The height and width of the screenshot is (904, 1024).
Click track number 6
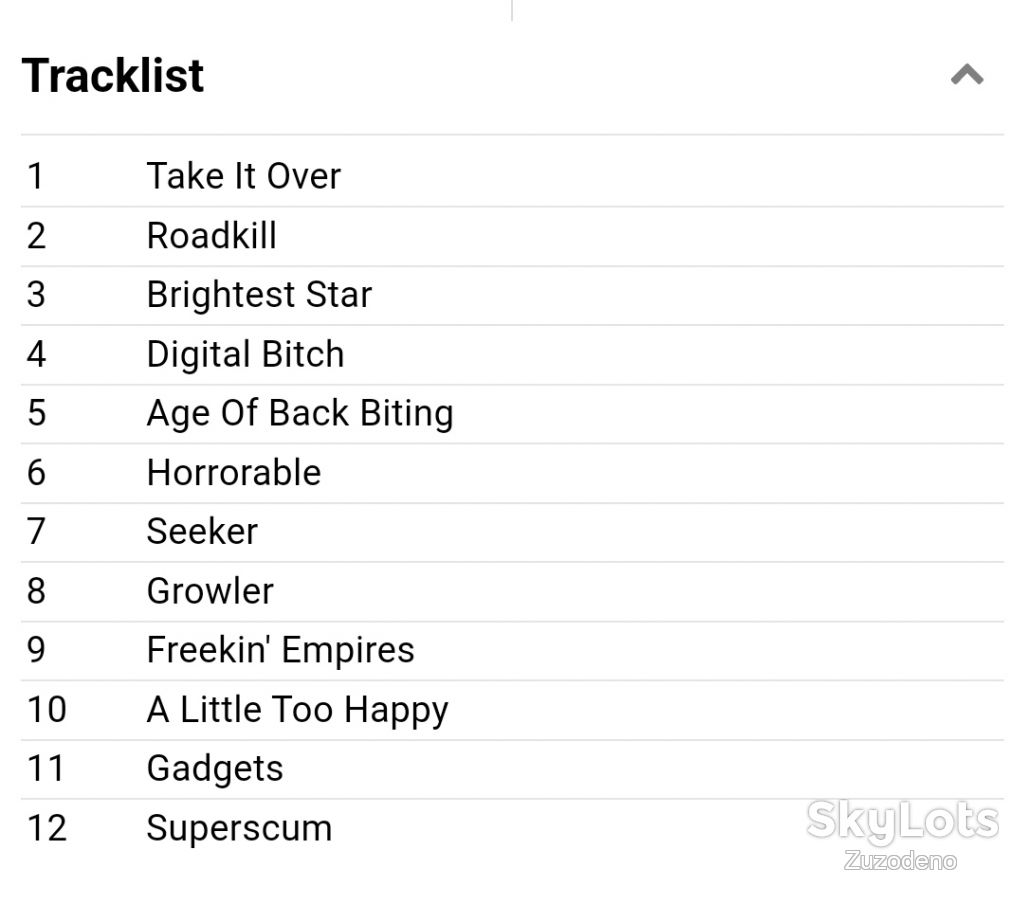pyautogui.click(x=37, y=472)
